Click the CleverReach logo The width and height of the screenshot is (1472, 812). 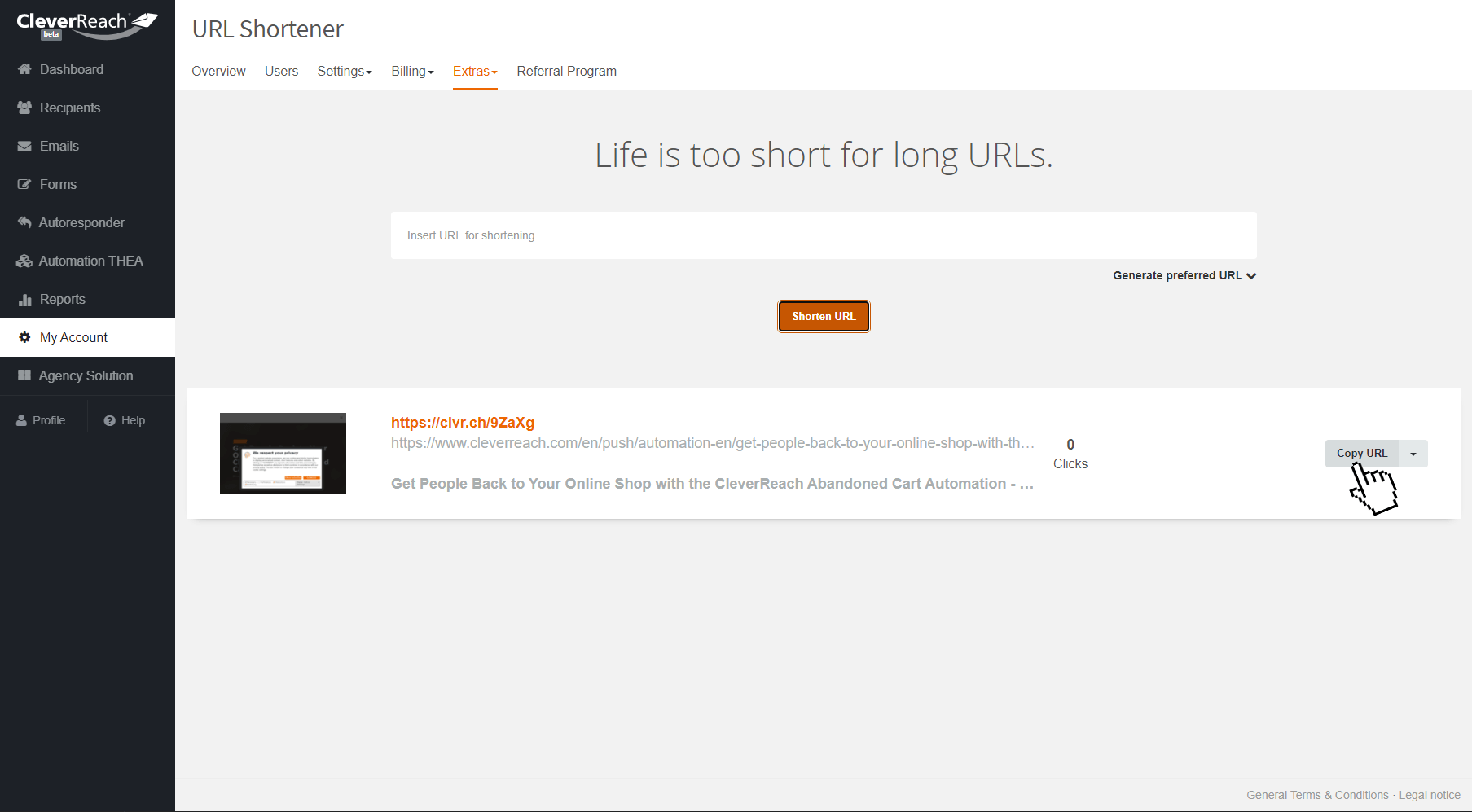[87, 24]
